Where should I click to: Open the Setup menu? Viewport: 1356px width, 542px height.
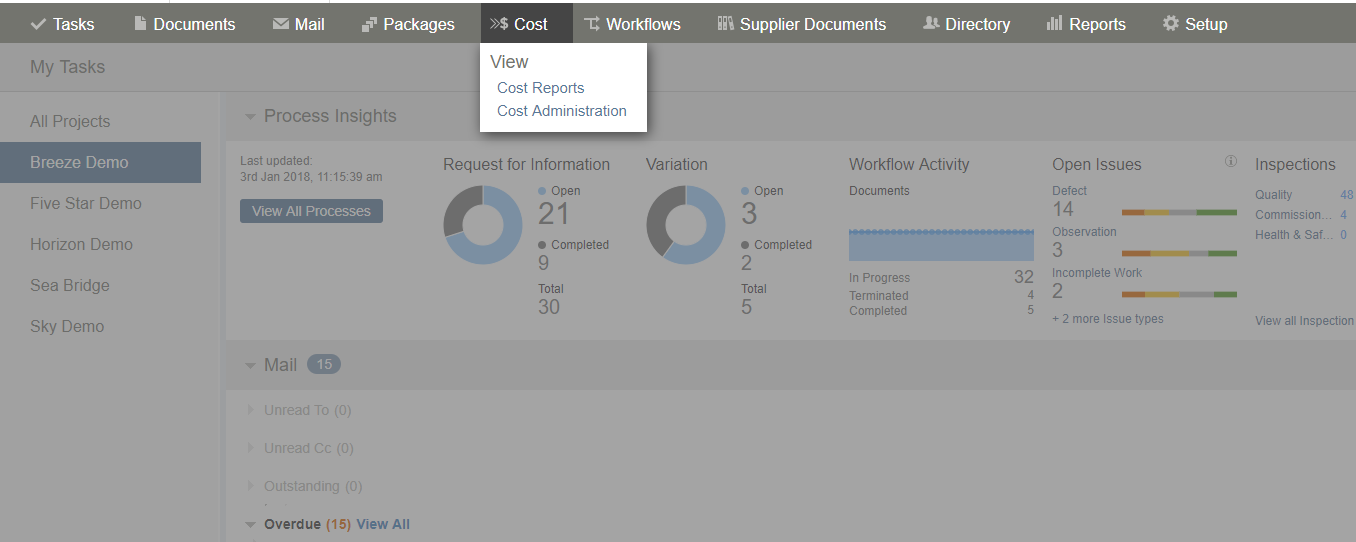[1195, 24]
